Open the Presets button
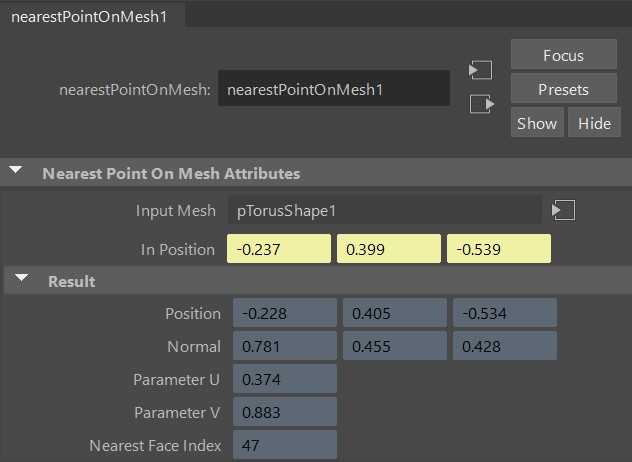Viewport: 632px width, 462px height. (x=563, y=89)
